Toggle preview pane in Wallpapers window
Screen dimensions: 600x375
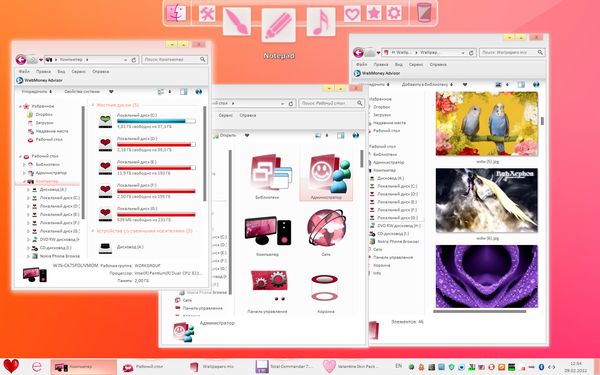pyautogui.click(x=521, y=84)
